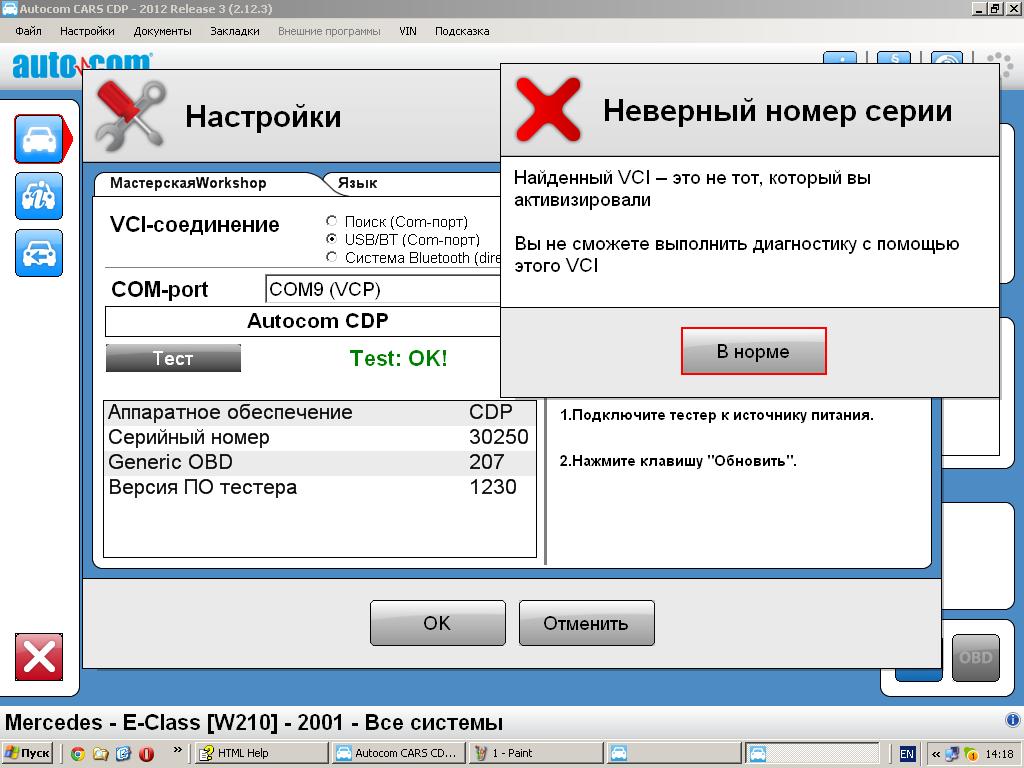Open the COM-port COM9 (VCP) dropdown
Screen dimensions: 1024x768
383,289
